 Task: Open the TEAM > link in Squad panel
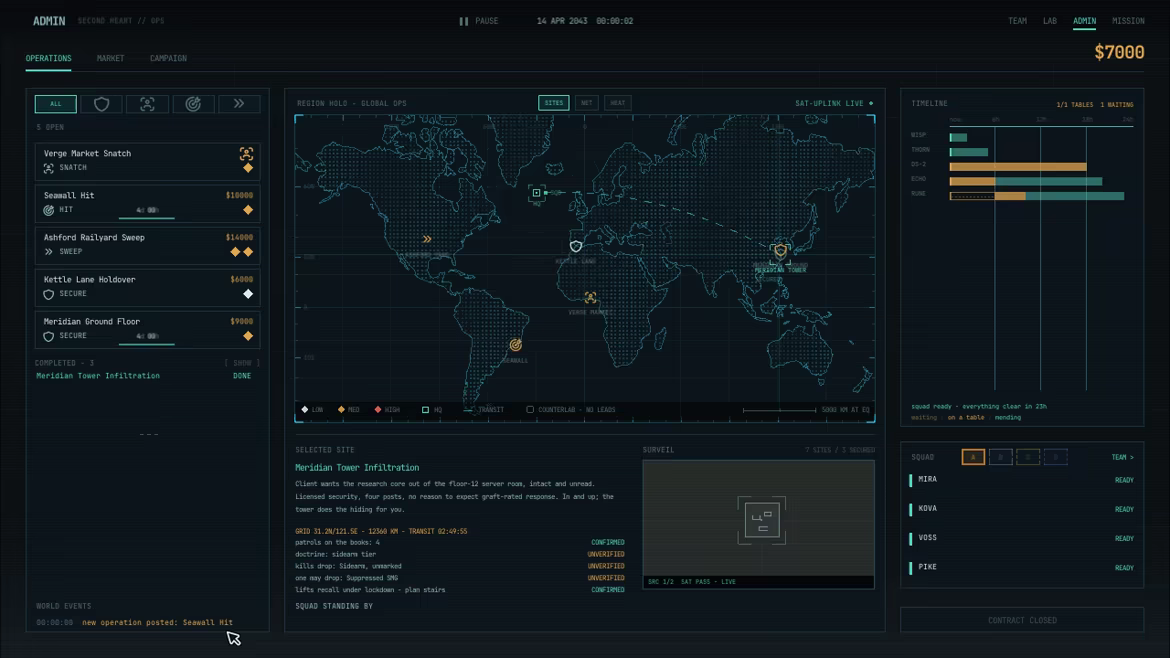1122,457
